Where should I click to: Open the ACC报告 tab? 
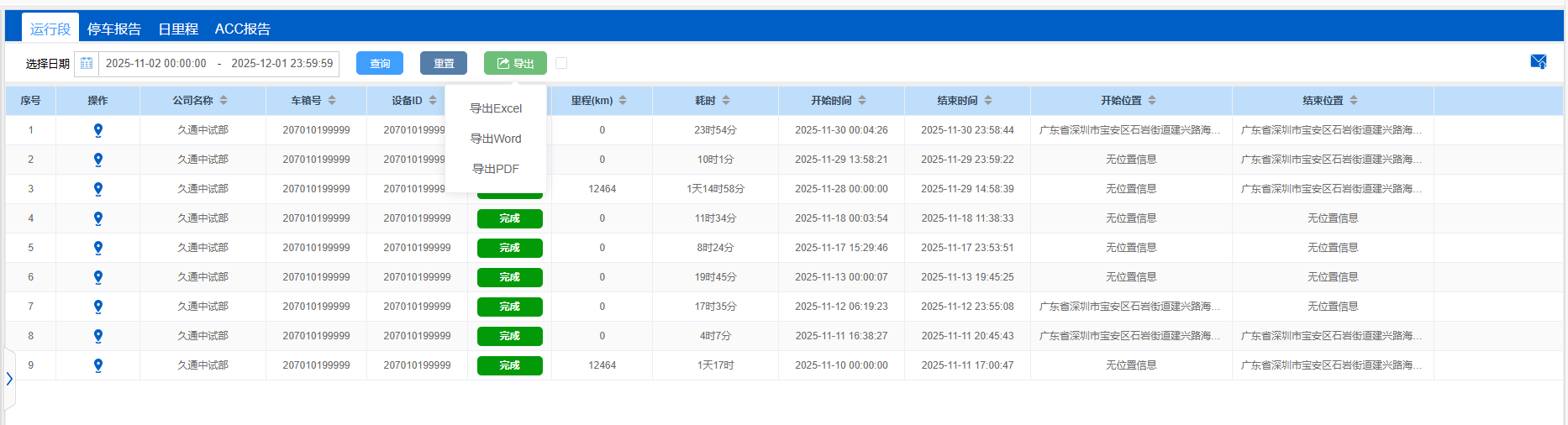pyautogui.click(x=242, y=29)
